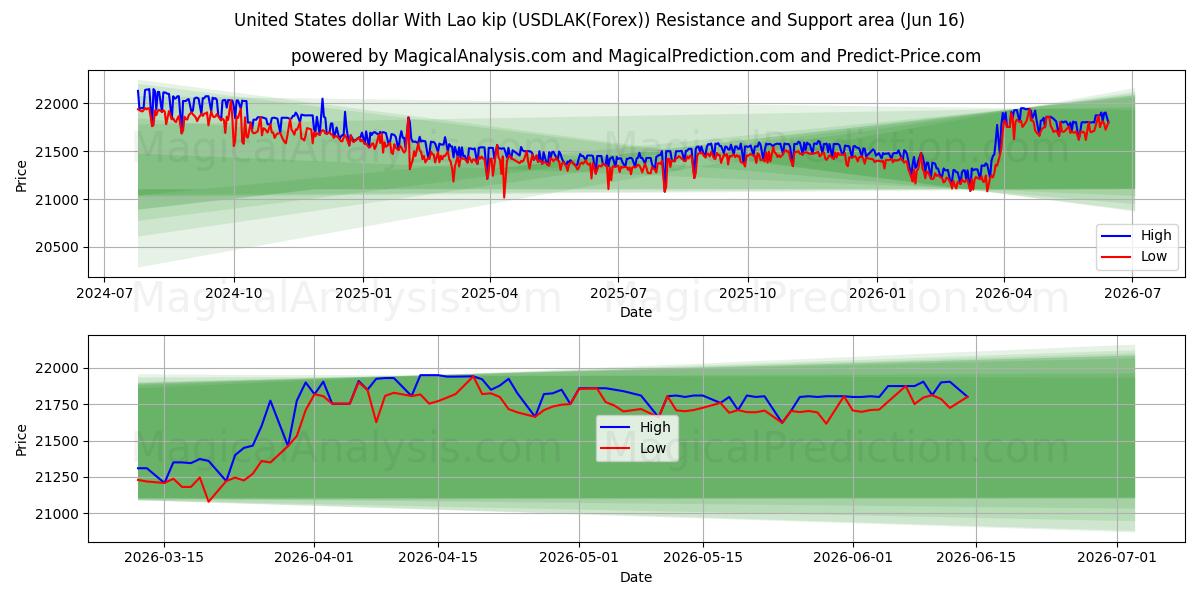Click the '2026-03-15' tick label
Screen dimensions: 1200x600
click(x=165, y=559)
